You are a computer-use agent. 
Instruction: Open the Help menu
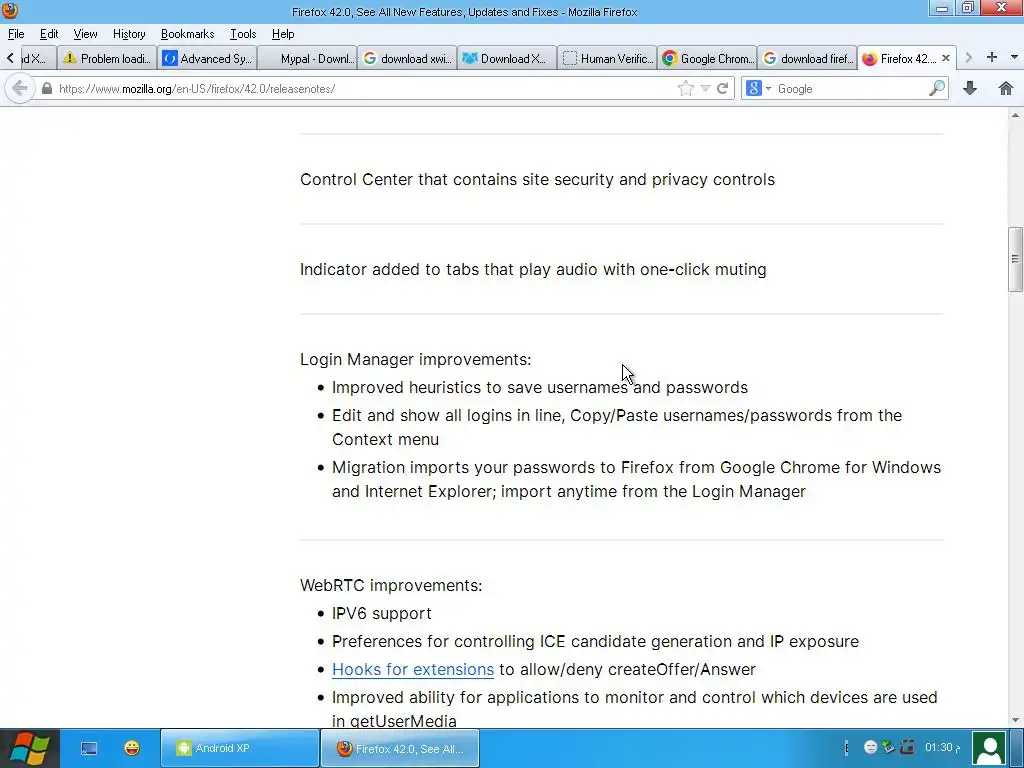283,34
